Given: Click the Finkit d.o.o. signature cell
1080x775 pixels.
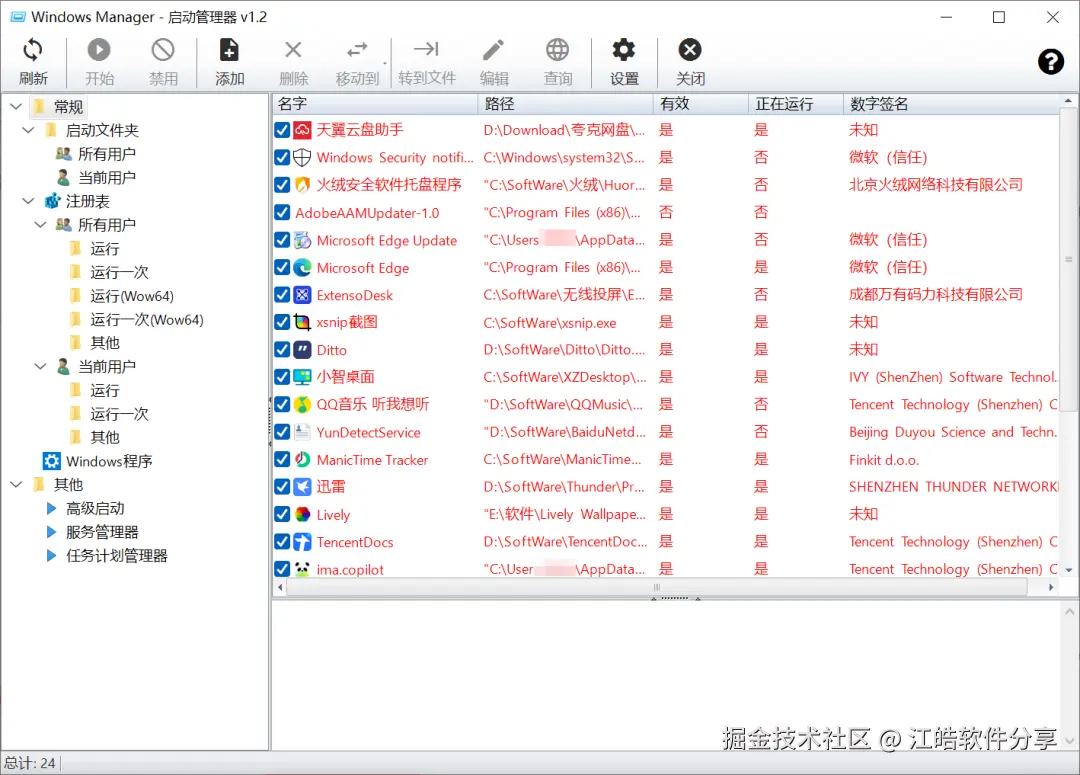Looking at the screenshot, I should click(884, 460).
